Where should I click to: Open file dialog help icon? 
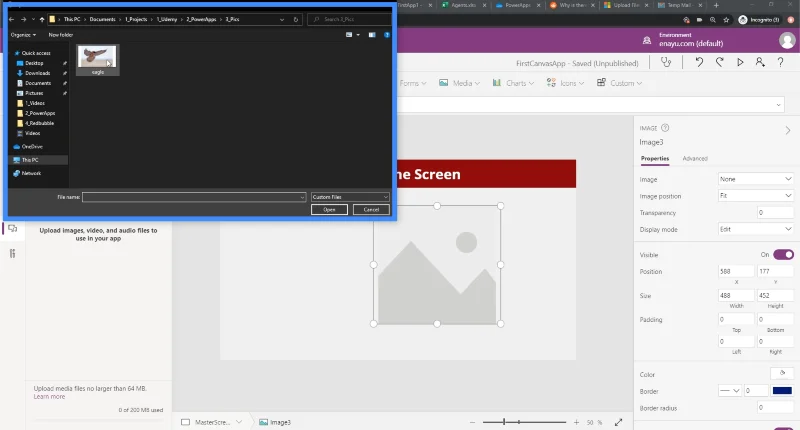coord(387,35)
